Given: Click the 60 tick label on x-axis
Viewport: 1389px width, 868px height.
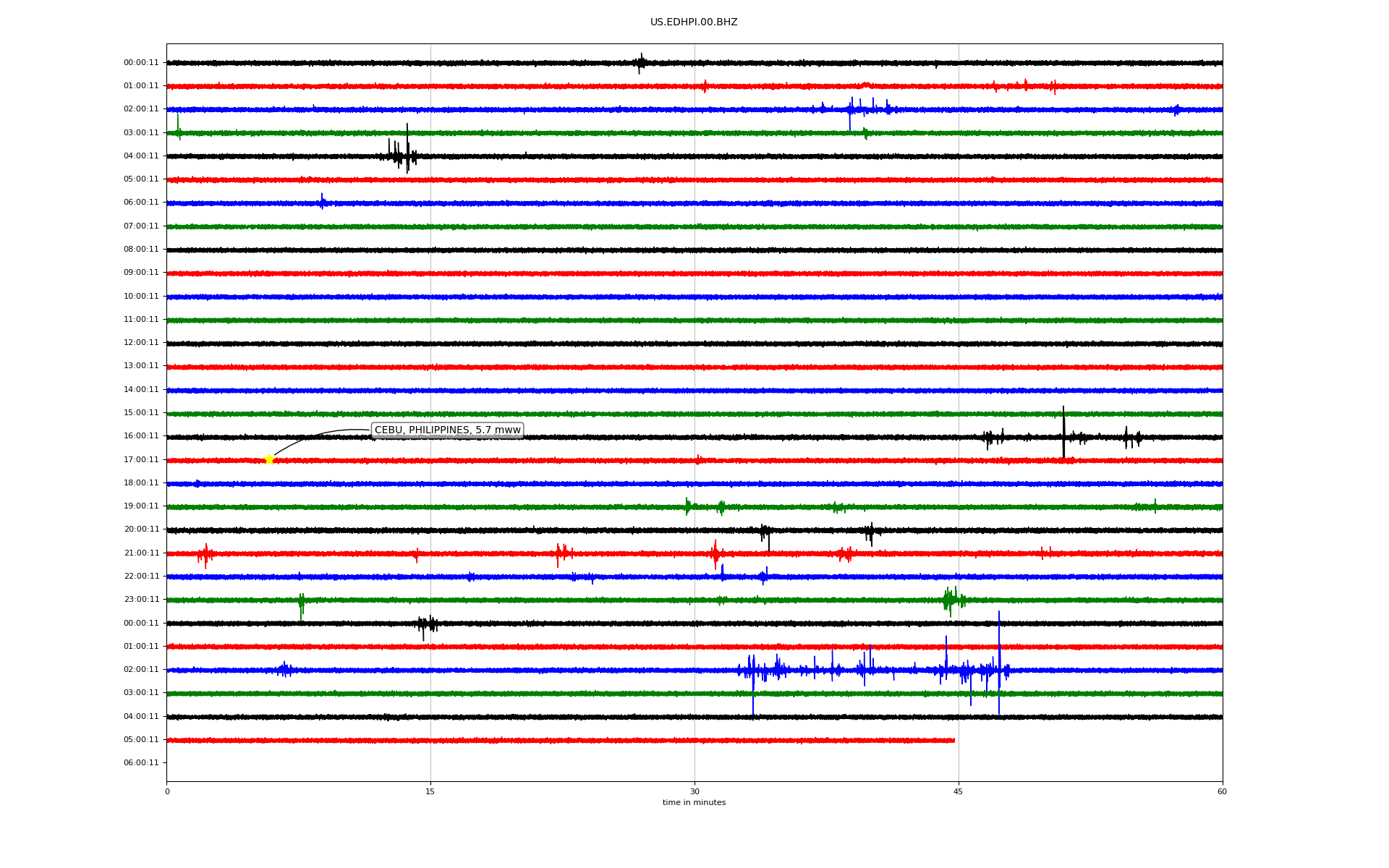Looking at the screenshot, I should tap(1222, 791).
